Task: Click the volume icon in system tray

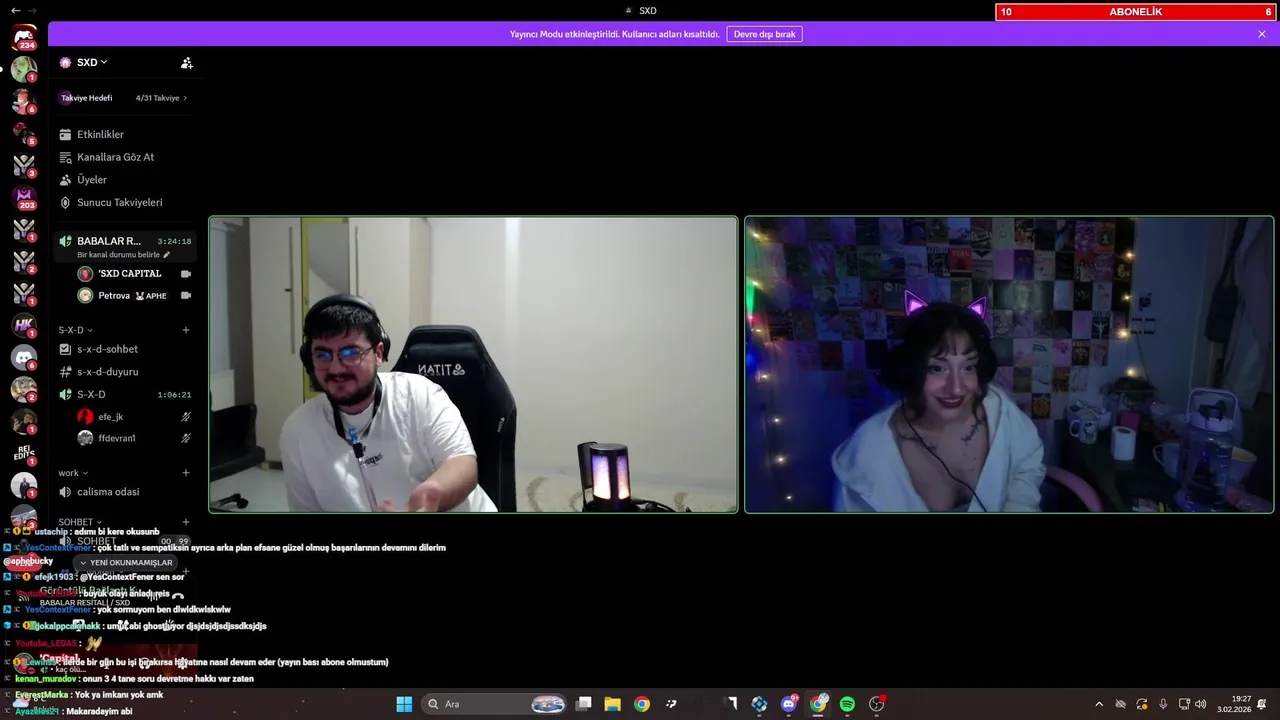Action: (x=1200, y=704)
